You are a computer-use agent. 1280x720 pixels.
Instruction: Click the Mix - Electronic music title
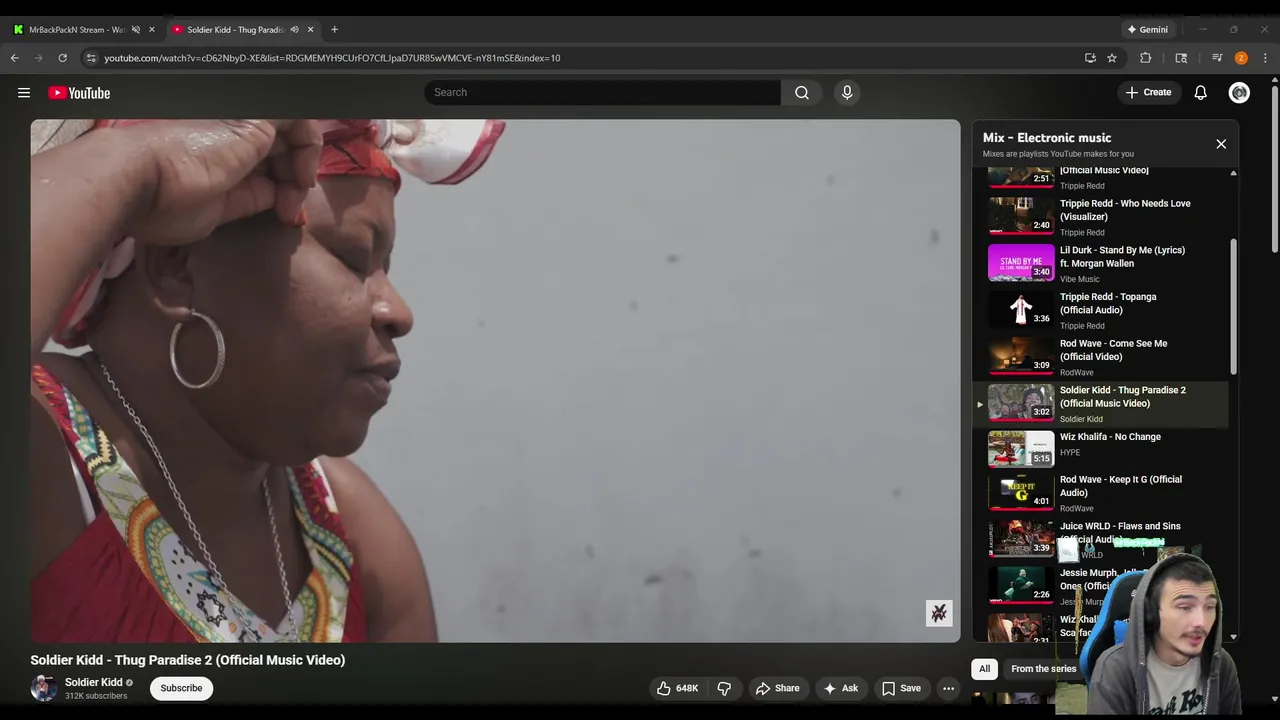[x=1047, y=138]
